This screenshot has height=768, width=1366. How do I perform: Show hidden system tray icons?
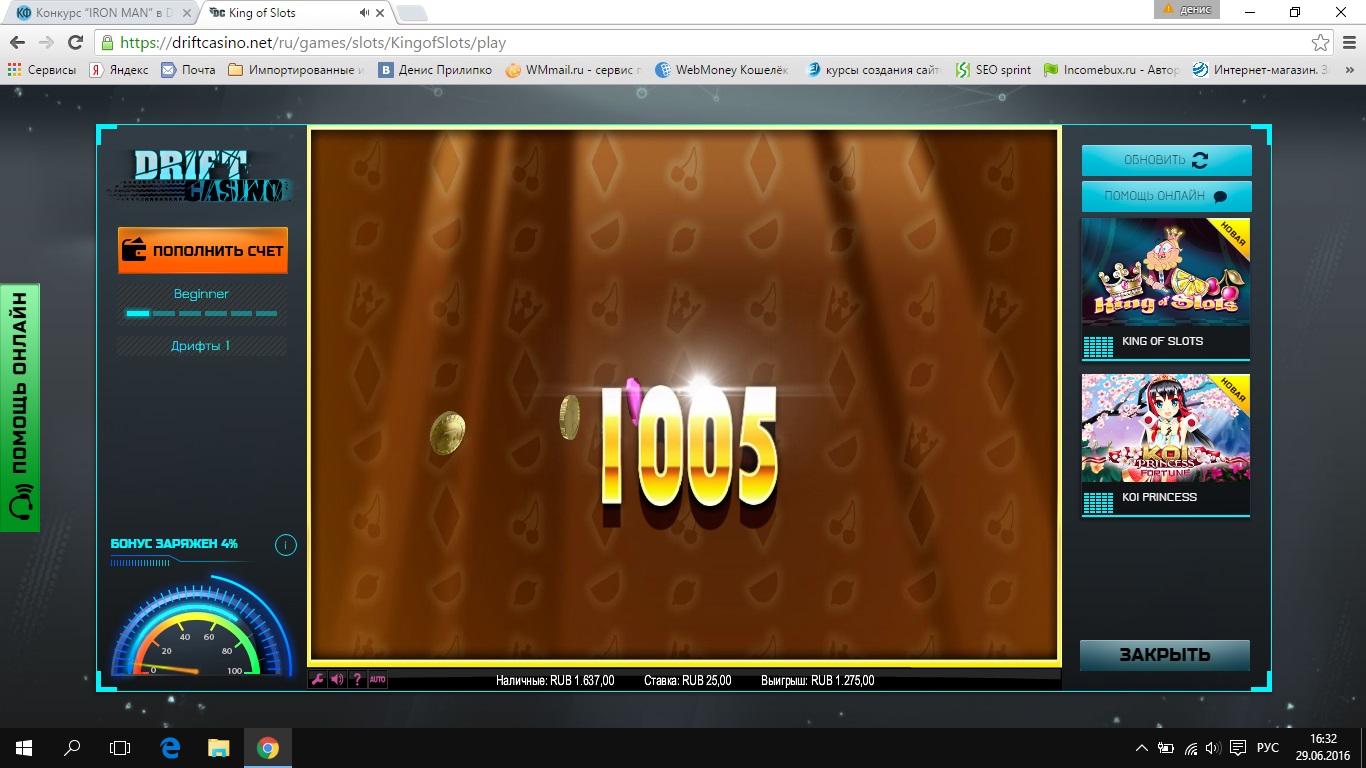(x=1142, y=748)
